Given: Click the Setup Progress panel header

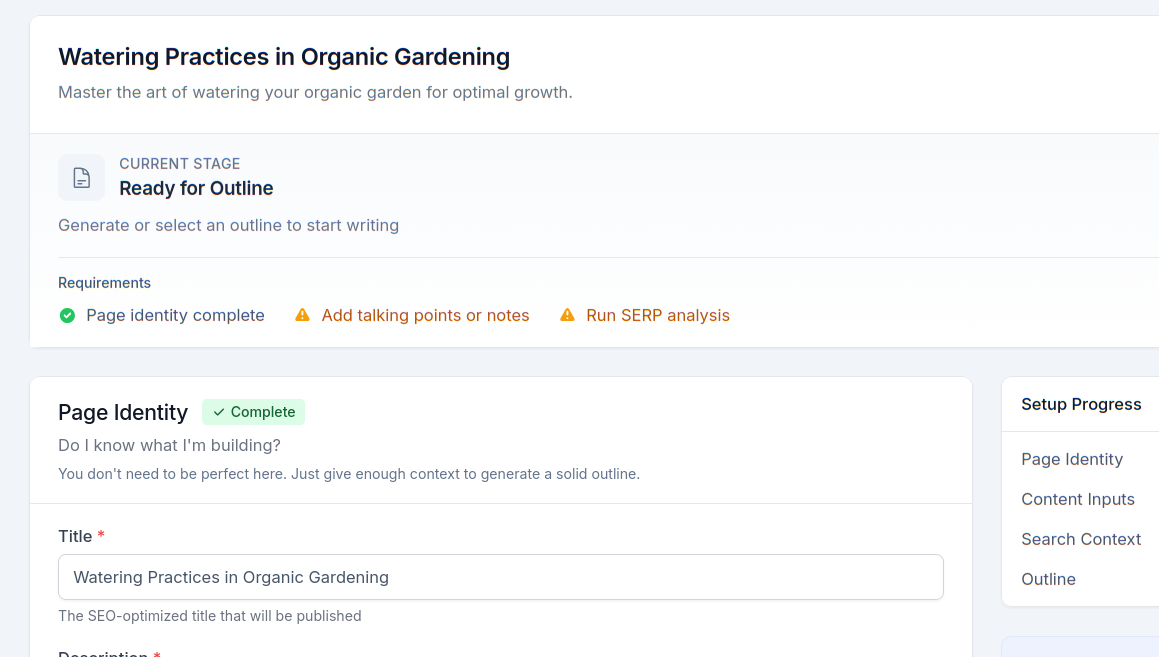Looking at the screenshot, I should pyautogui.click(x=1081, y=404).
